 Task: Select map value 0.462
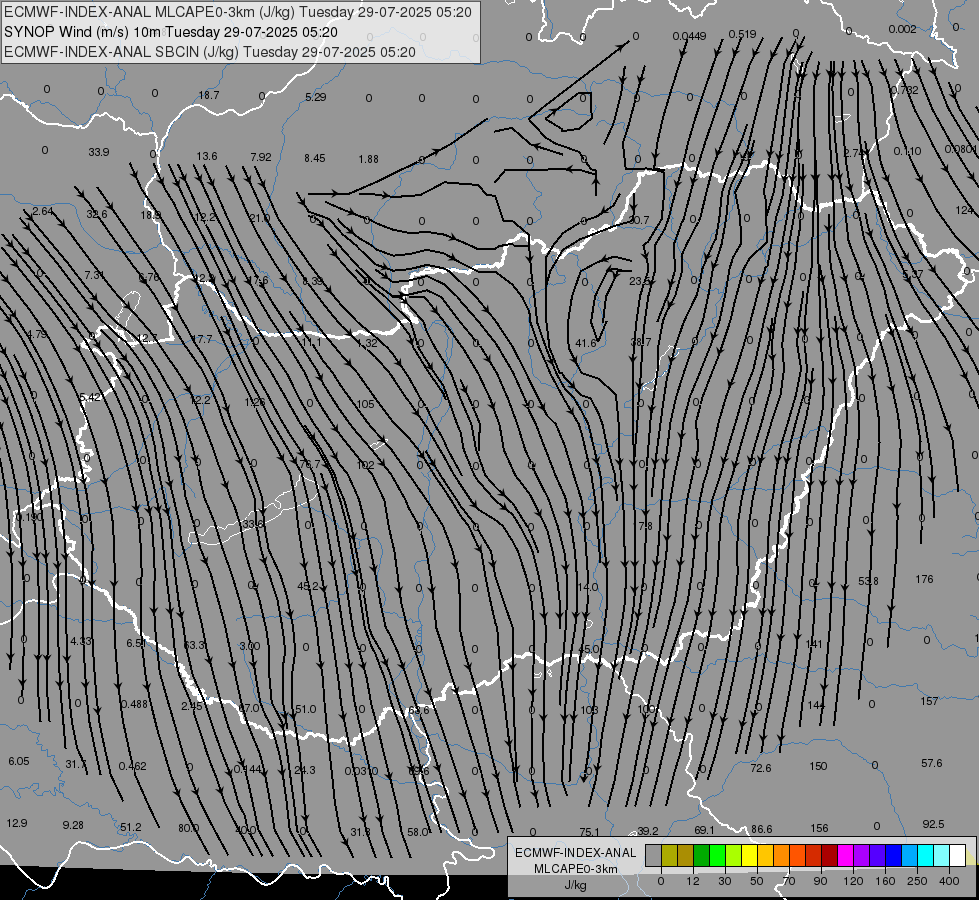click(132, 766)
